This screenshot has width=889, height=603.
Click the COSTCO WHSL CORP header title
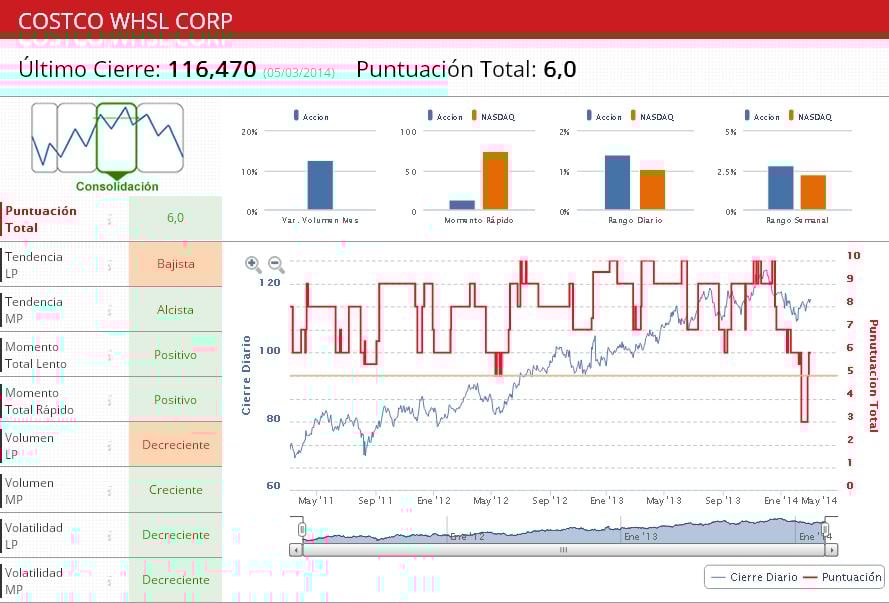pos(125,21)
